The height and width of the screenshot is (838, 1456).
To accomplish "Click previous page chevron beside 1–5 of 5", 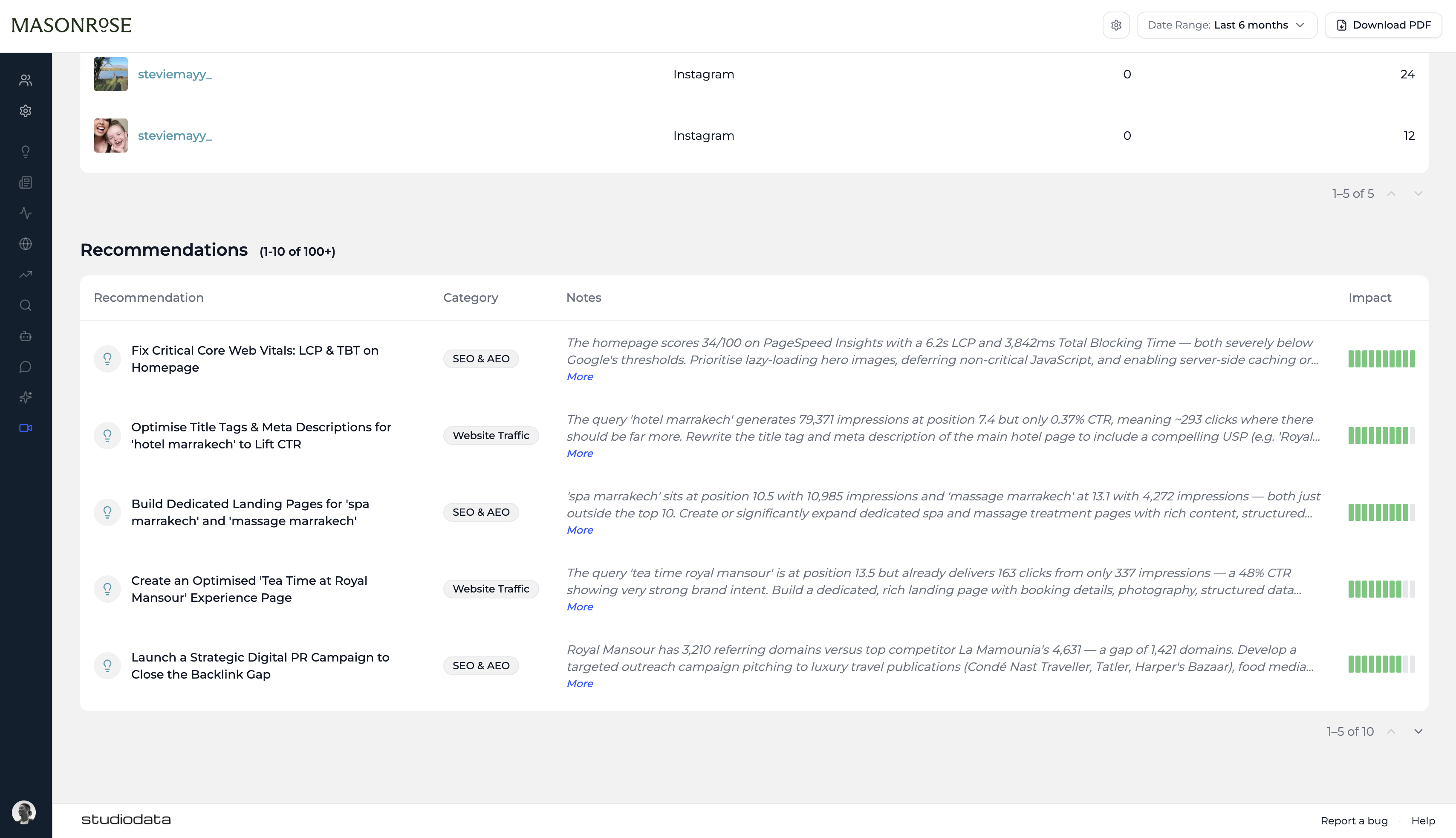I will pyautogui.click(x=1391, y=194).
